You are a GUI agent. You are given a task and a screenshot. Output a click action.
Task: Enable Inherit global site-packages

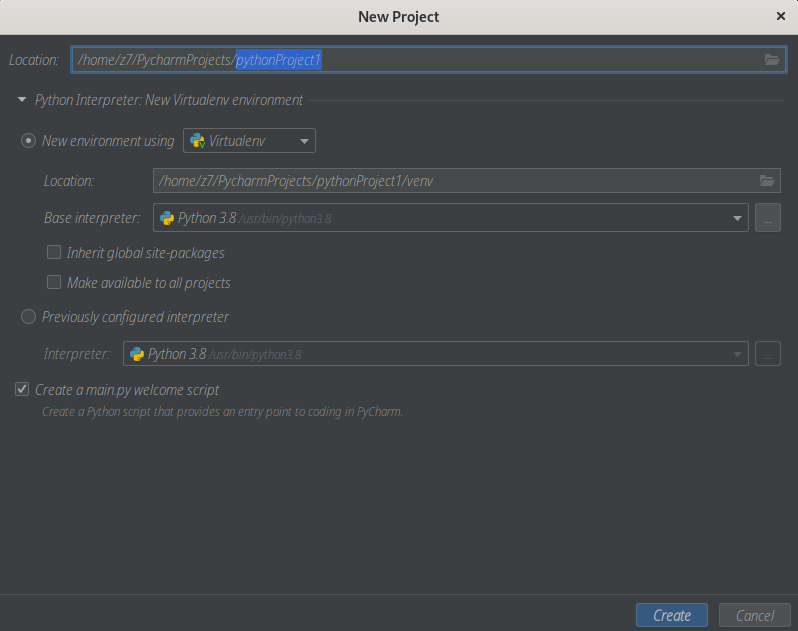54,252
